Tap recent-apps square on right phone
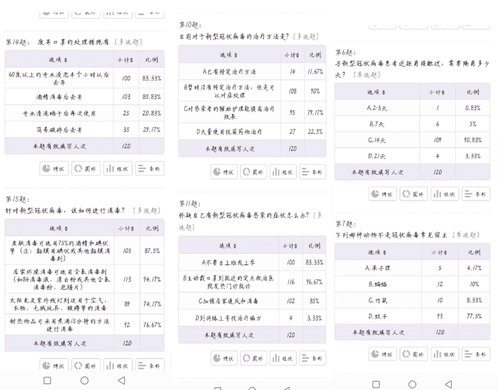This screenshot has width=500, height=390. pos(376,384)
